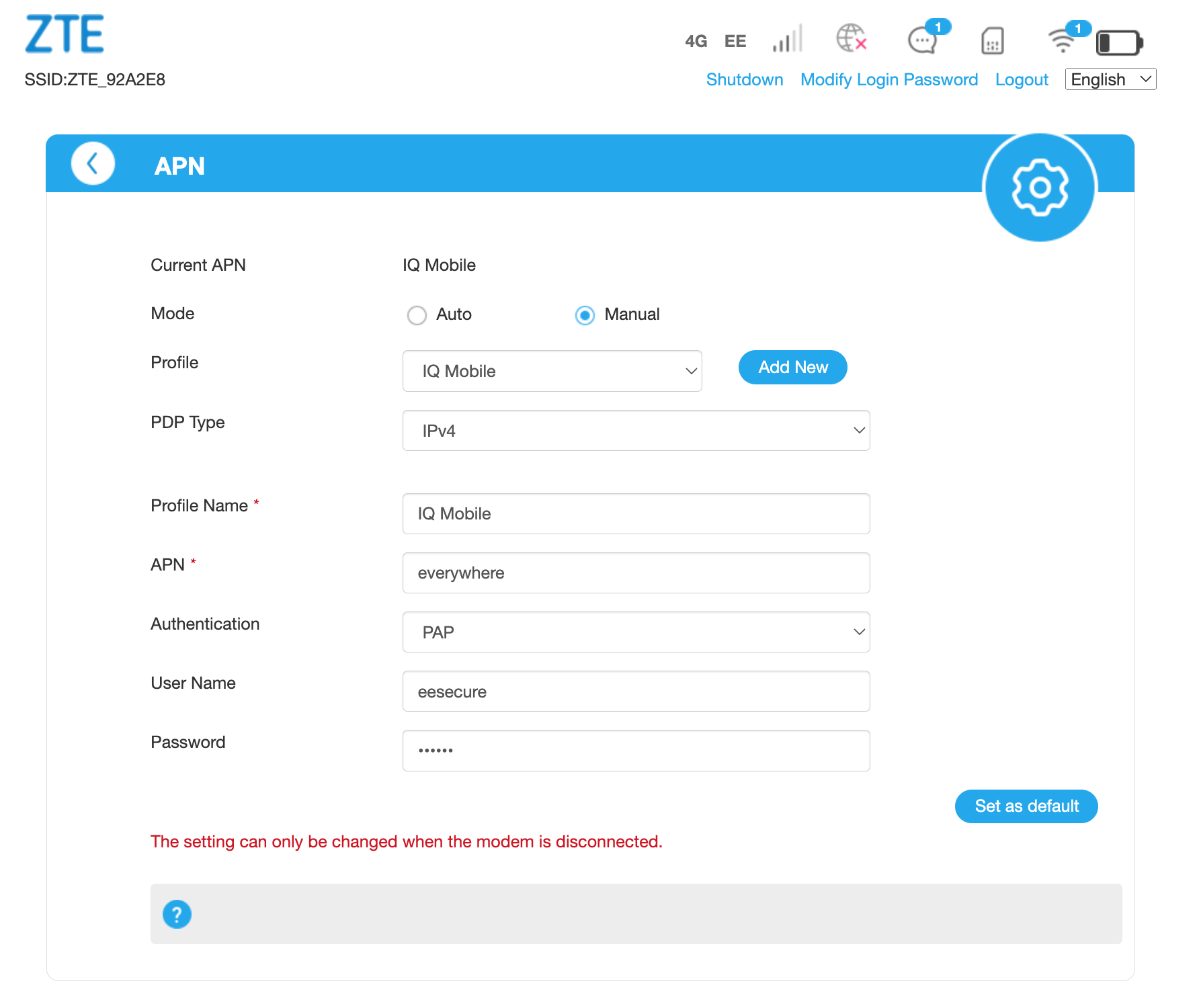Open the Profile dropdown showing IQ Mobile
The height and width of the screenshot is (1008, 1199).
pyautogui.click(x=552, y=370)
